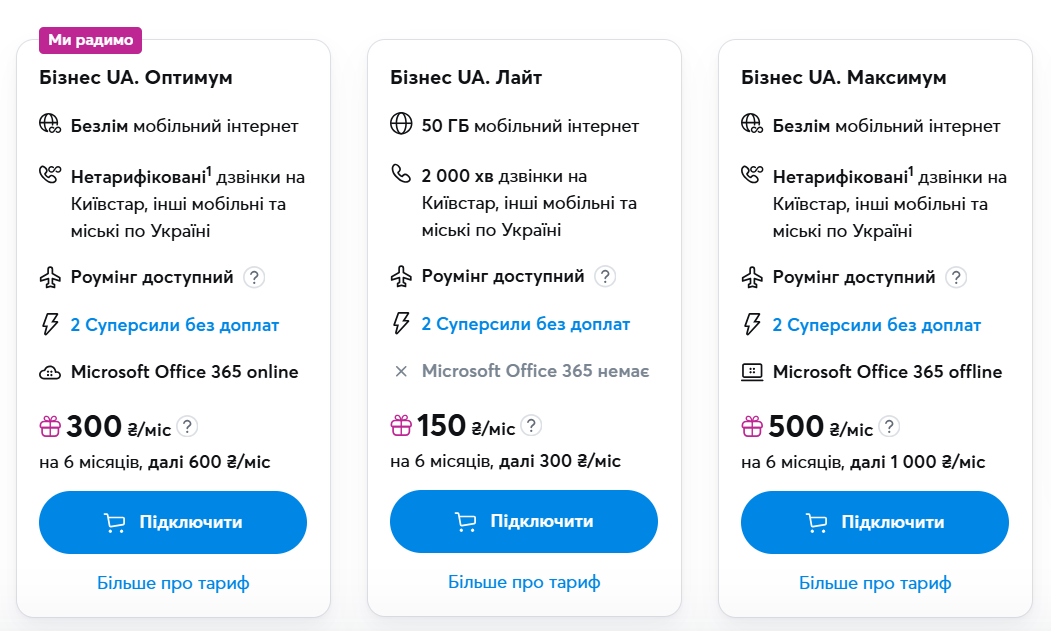Viewport: 1051px width, 631px height.
Task: Click the airplane roaming icon in Бізнес UA. Максимум
Action: (753, 276)
